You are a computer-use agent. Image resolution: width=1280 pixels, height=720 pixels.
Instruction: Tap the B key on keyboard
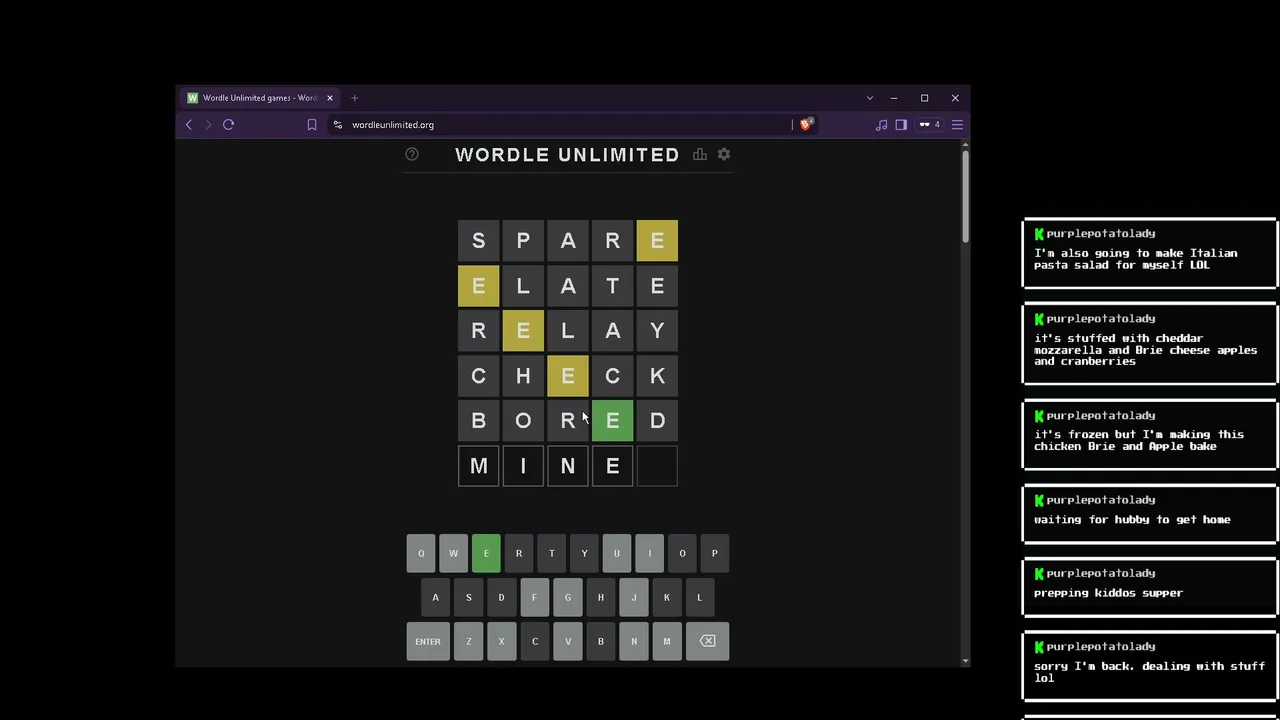(x=600, y=641)
